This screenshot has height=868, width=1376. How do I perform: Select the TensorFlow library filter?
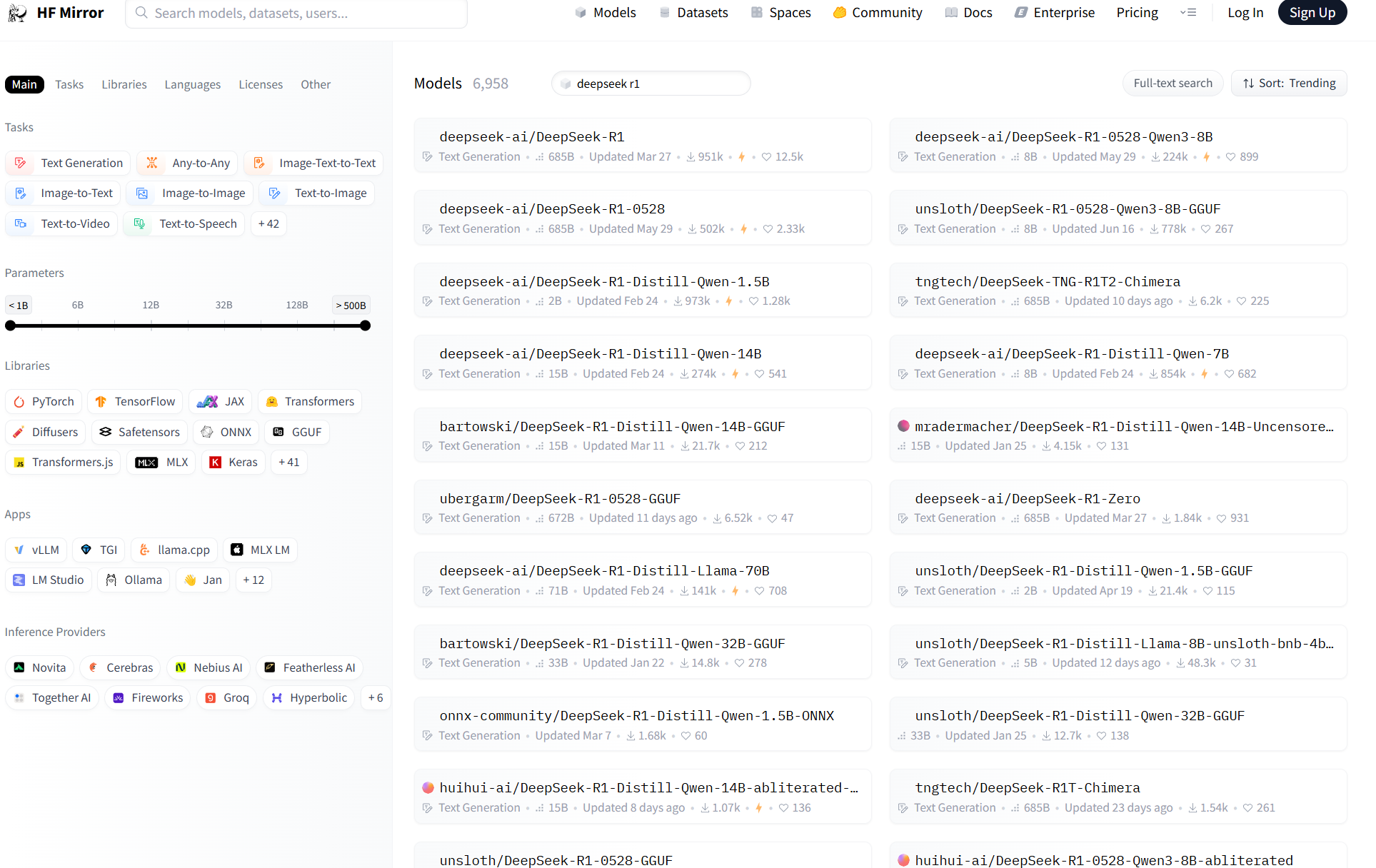135,401
